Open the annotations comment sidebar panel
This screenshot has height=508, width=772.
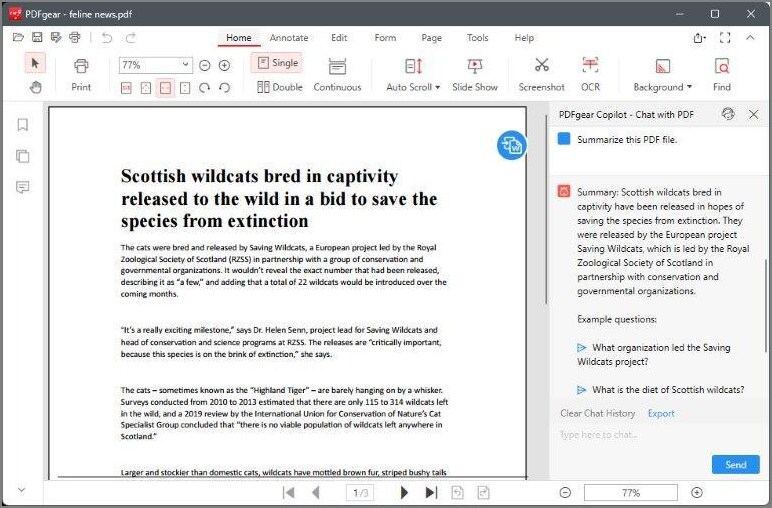click(23, 187)
